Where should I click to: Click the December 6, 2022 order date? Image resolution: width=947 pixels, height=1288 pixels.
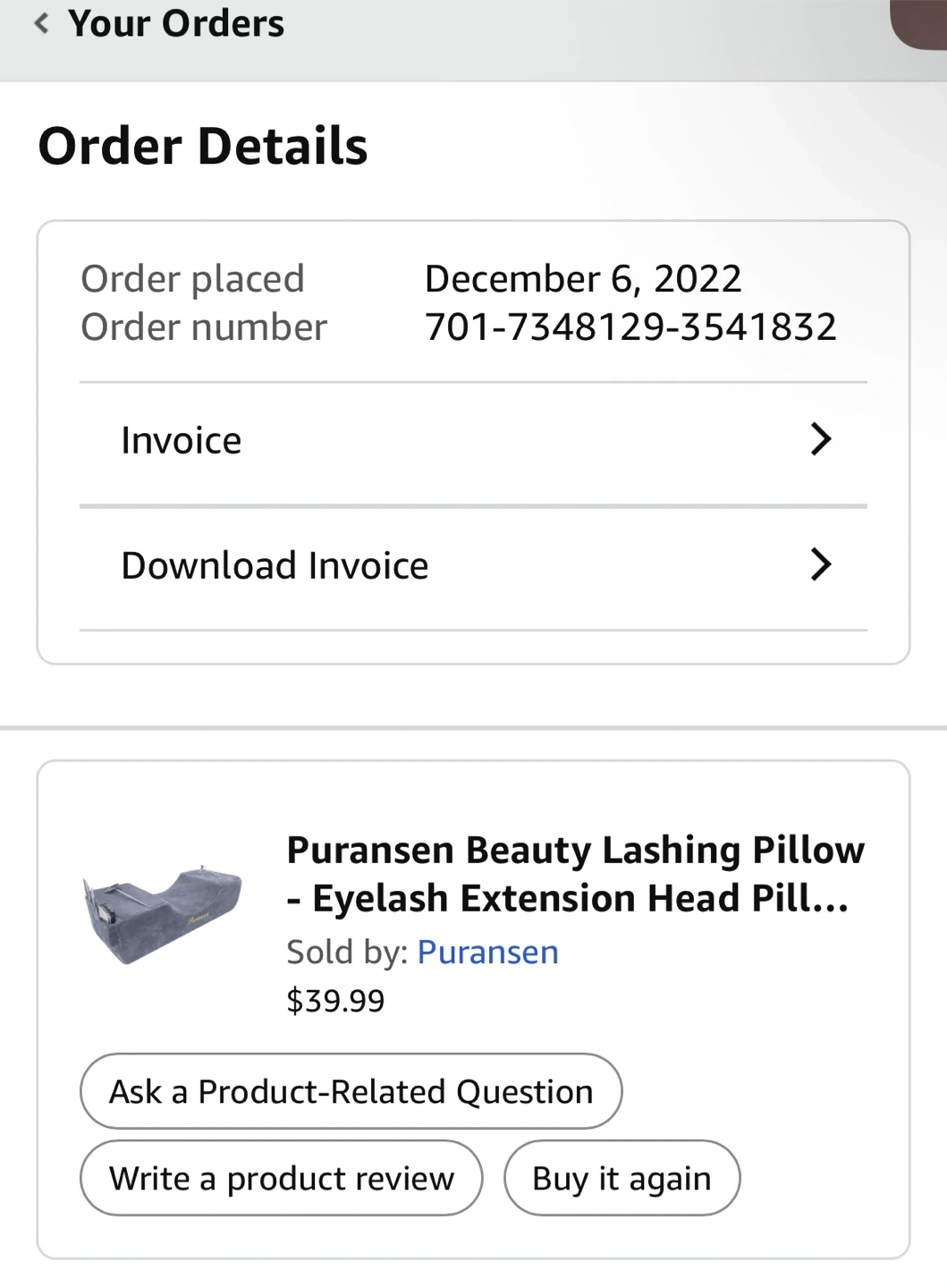point(583,278)
